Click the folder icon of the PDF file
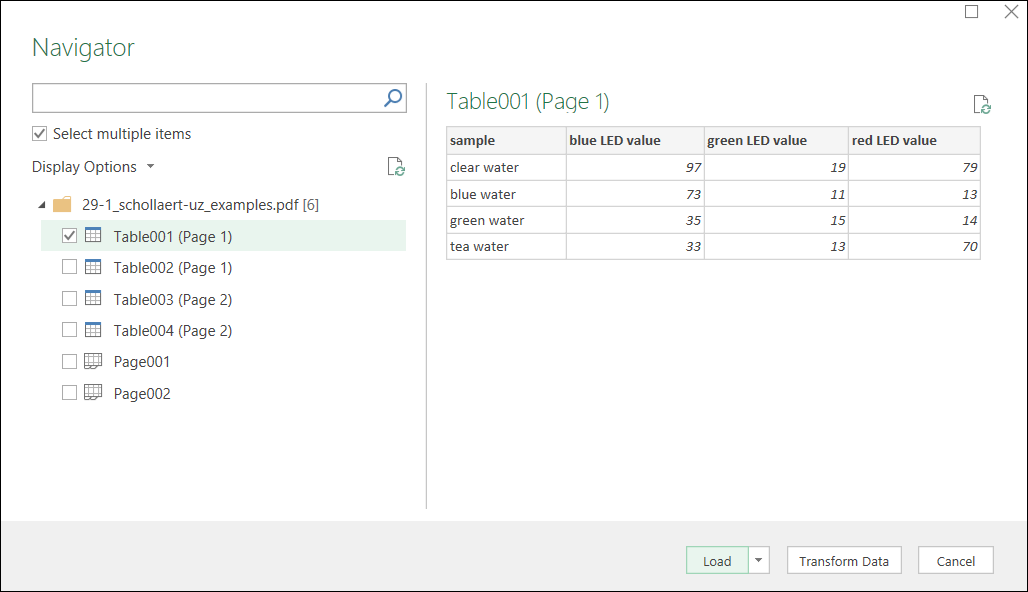 point(62,205)
